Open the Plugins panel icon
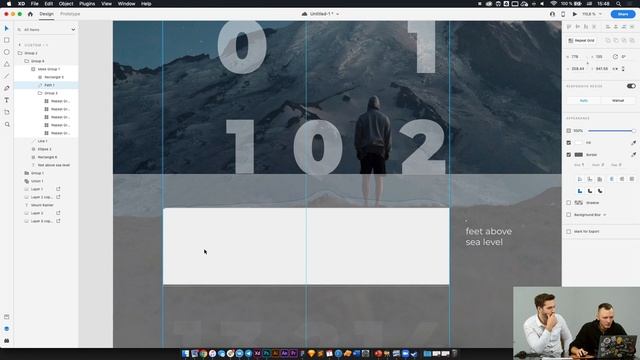The width and height of the screenshot is (640, 360). [x=7, y=340]
